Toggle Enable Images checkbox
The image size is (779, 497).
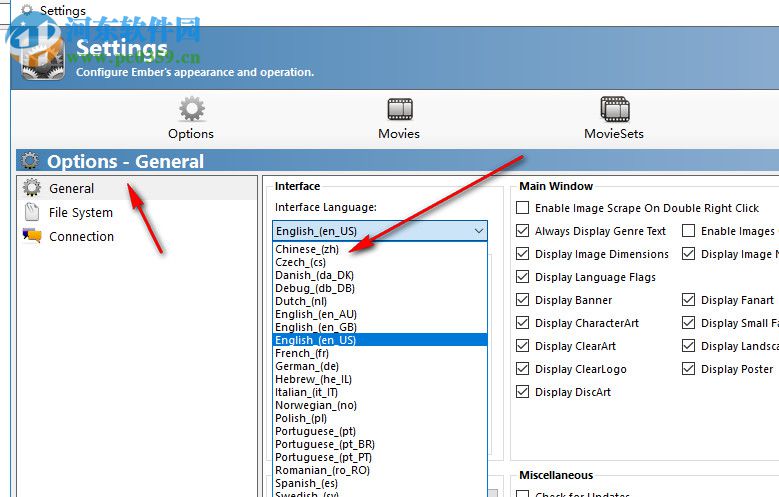point(688,231)
